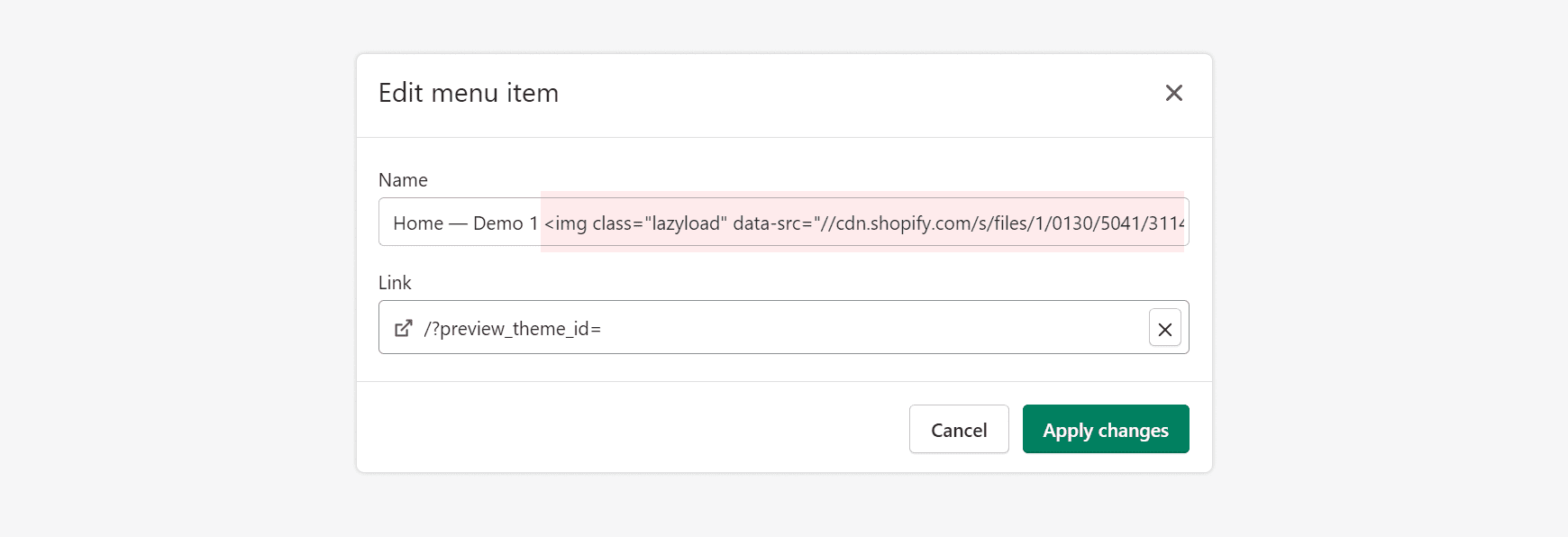
Task: Place cursor on "Home" in Name field
Action: 418,223
